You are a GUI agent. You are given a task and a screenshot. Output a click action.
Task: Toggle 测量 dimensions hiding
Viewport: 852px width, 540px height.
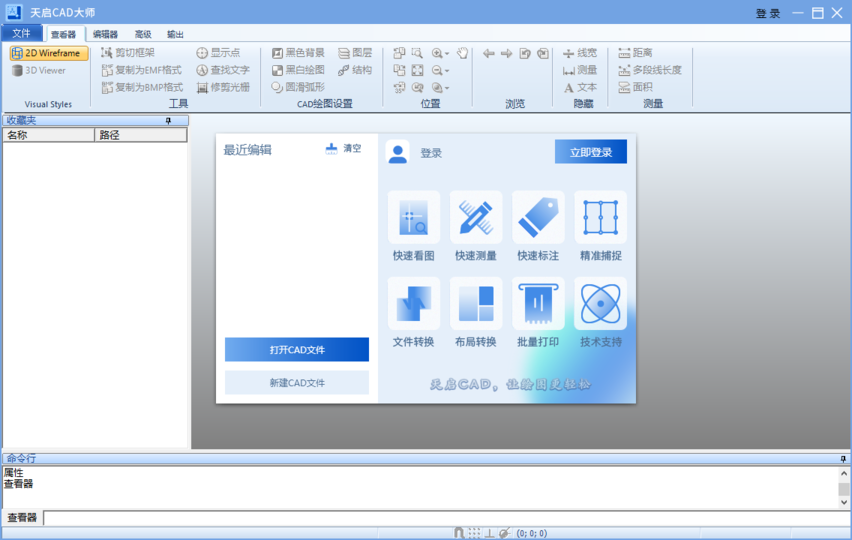580,70
